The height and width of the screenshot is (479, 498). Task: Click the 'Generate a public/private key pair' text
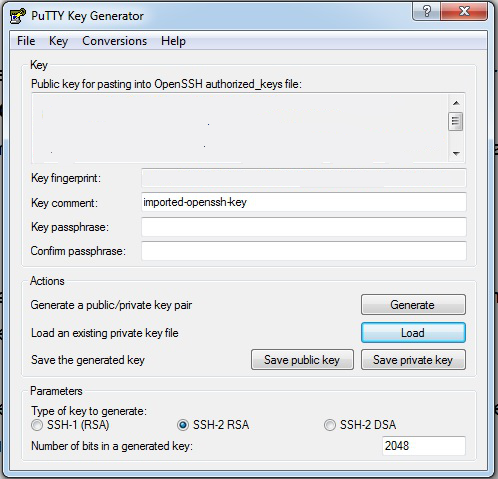pyautogui.click(x=111, y=305)
